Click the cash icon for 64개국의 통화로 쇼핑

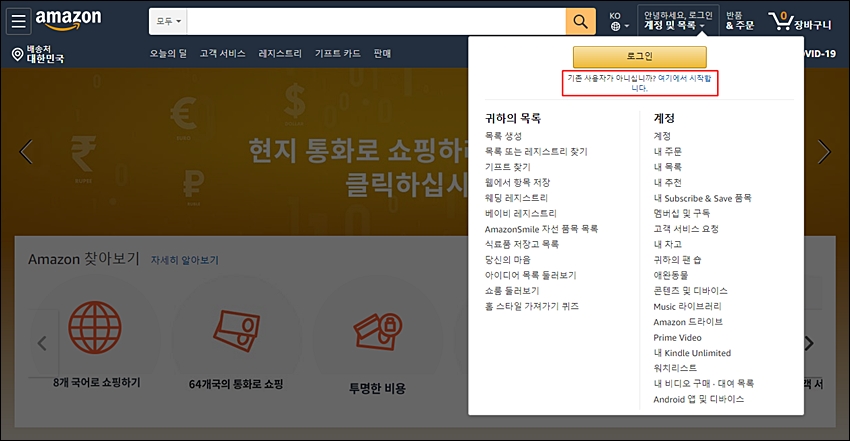pos(236,330)
